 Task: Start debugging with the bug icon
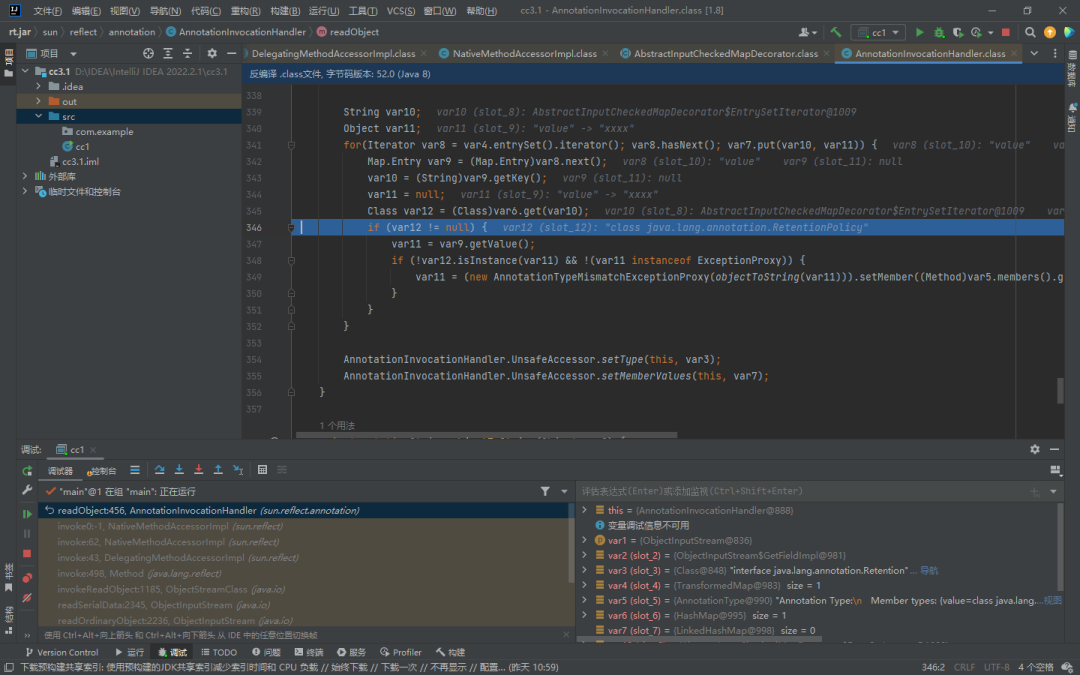[x=939, y=32]
